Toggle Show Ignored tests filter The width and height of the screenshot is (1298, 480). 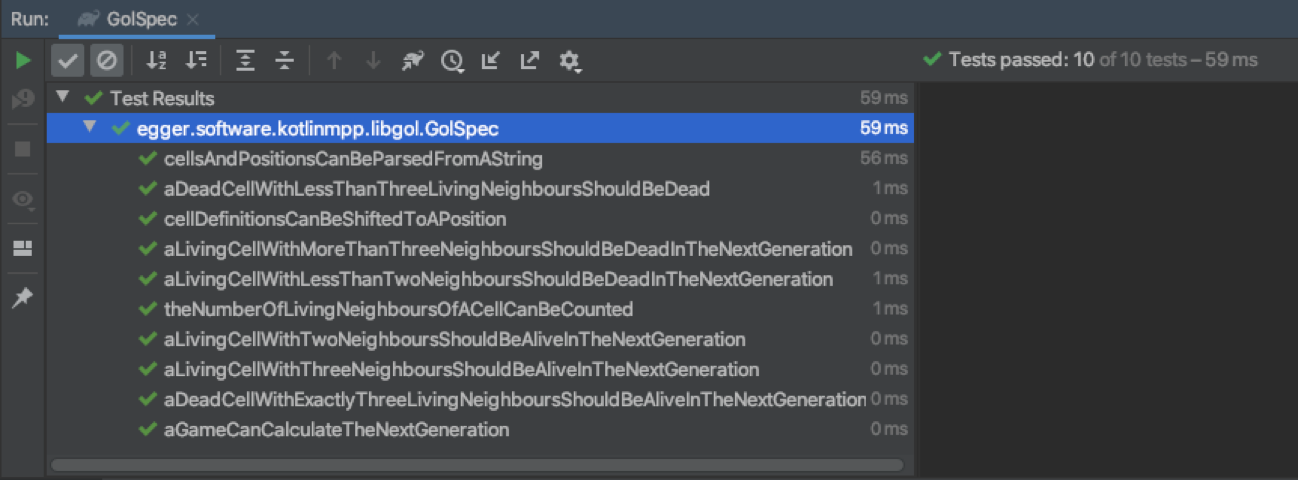[106, 61]
